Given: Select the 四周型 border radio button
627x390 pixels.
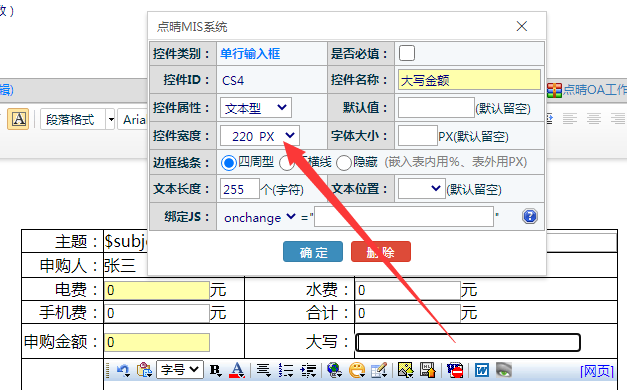Looking at the screenshot, I should tap(228, 163).
